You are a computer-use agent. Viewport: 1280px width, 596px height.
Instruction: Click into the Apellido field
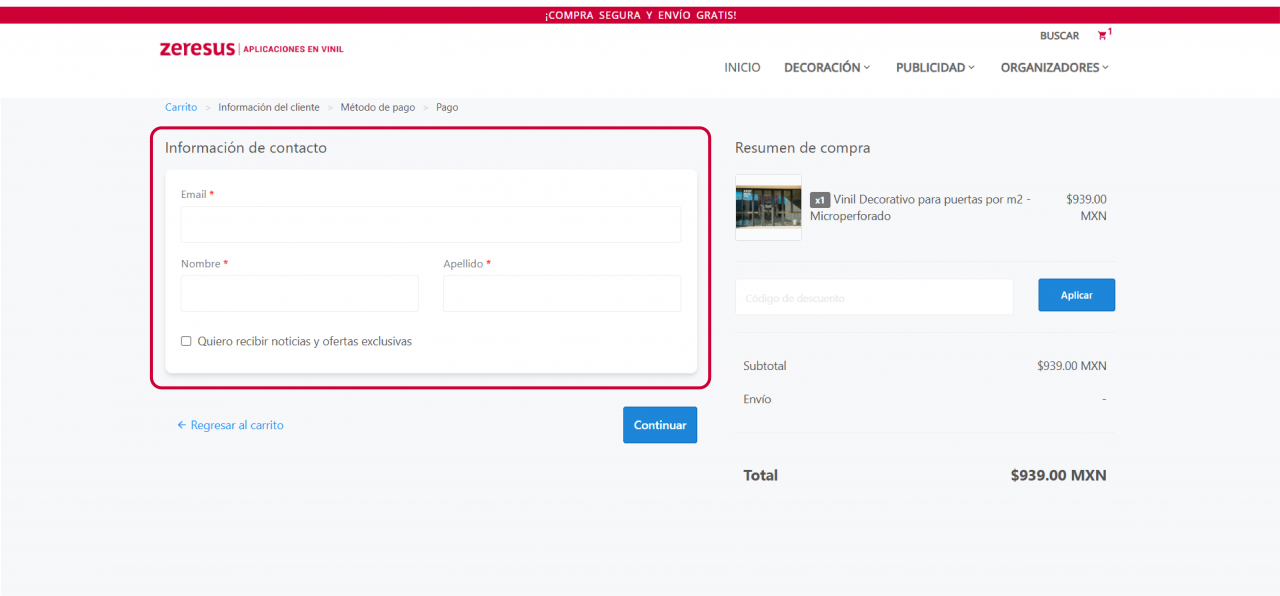[561, 294]
